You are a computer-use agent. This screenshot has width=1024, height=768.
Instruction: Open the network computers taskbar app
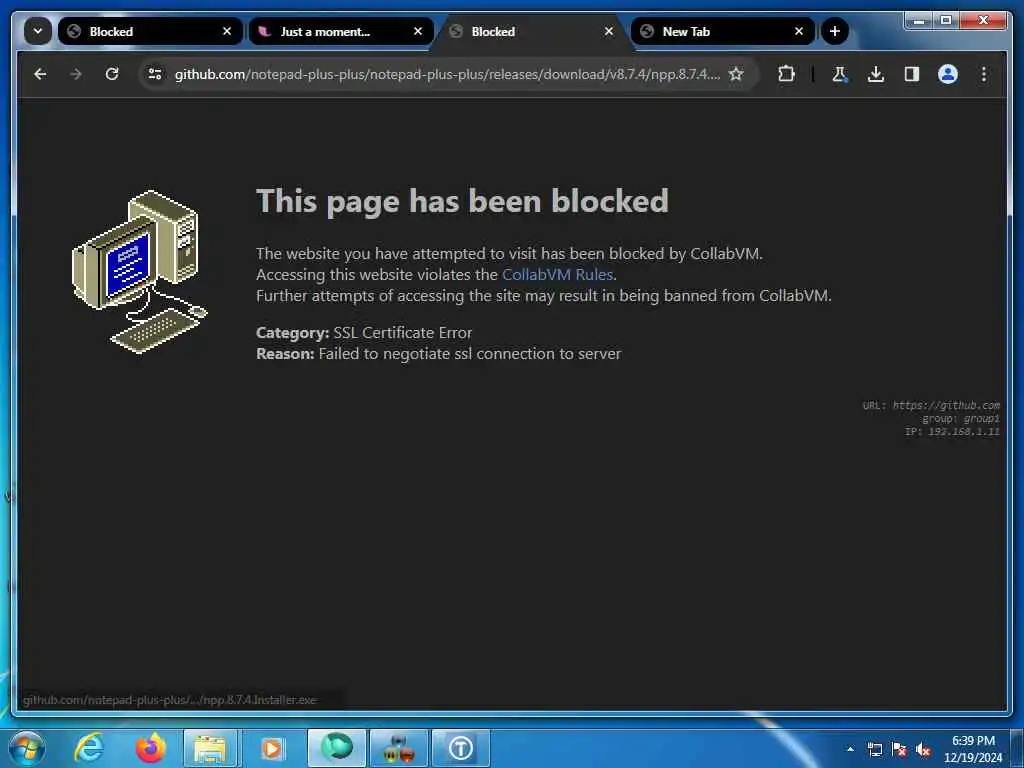[398, 748]
